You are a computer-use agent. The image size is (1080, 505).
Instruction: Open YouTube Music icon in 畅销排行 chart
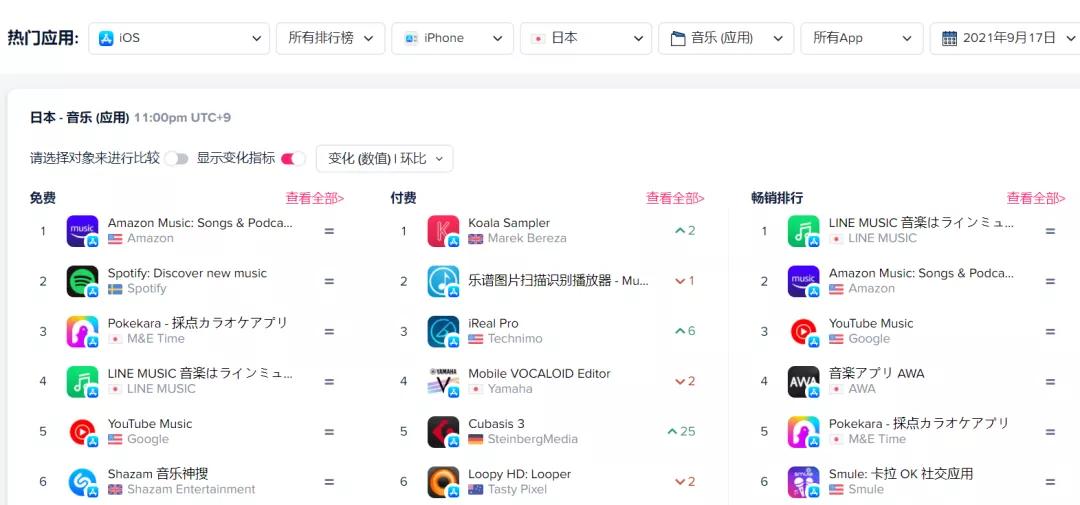(804, 331)
